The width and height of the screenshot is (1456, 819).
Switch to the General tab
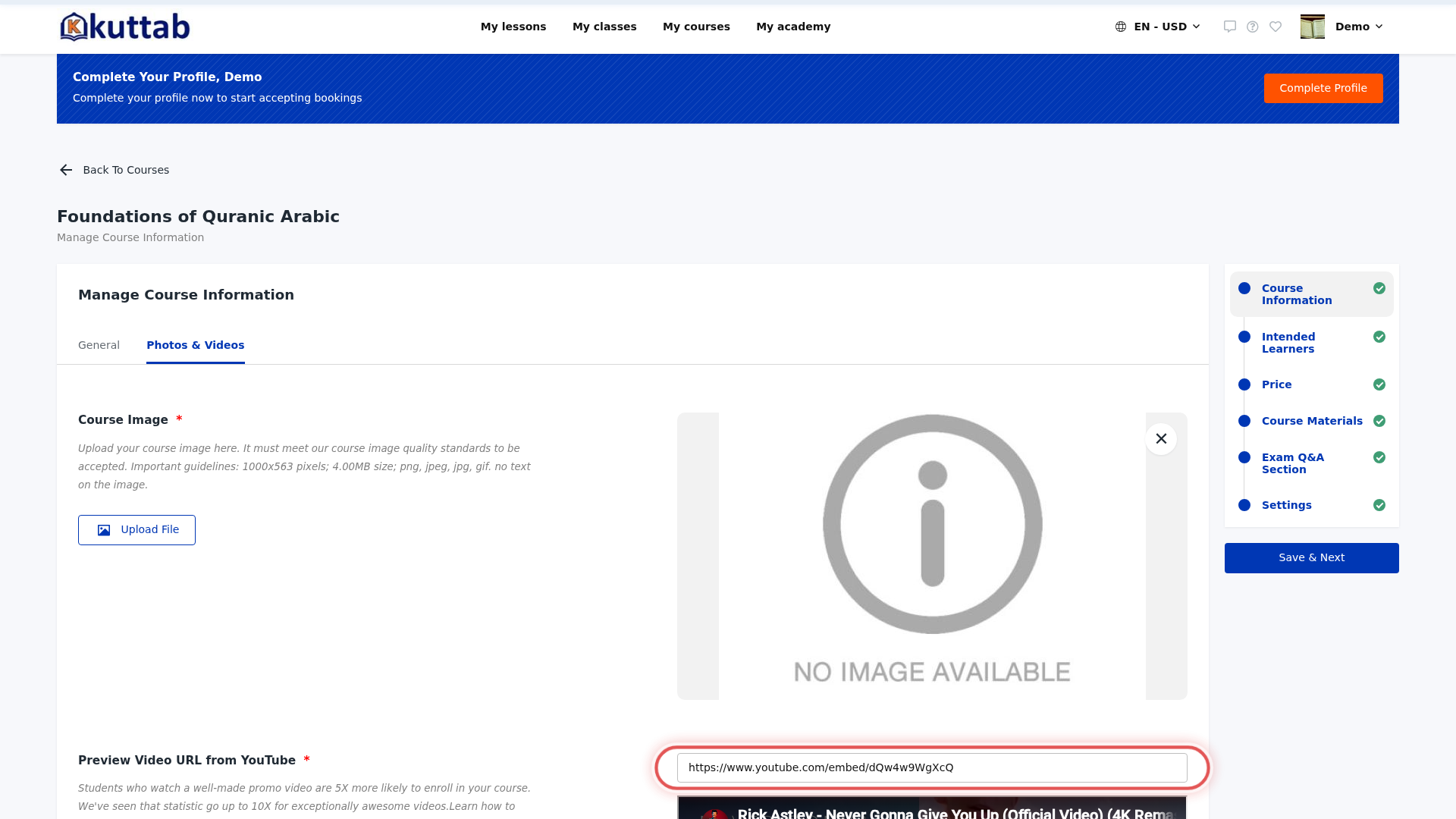pos(99,345)
